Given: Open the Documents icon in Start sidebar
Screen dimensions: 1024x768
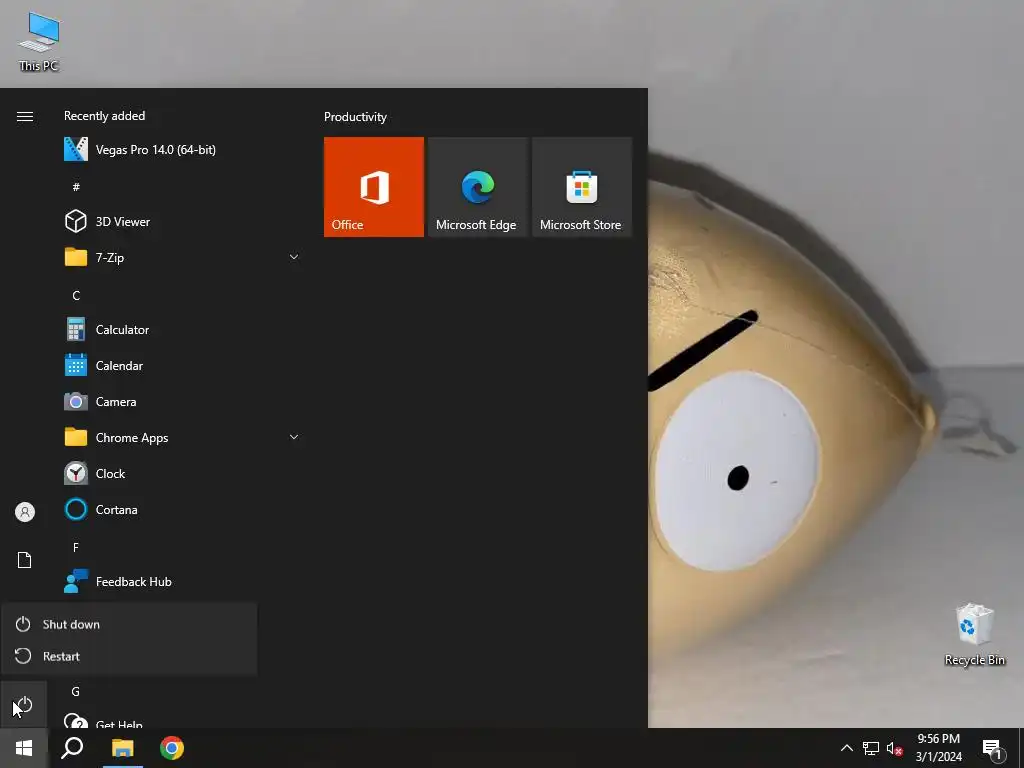Looking at the screenshot, I should (x=24, y=560).
